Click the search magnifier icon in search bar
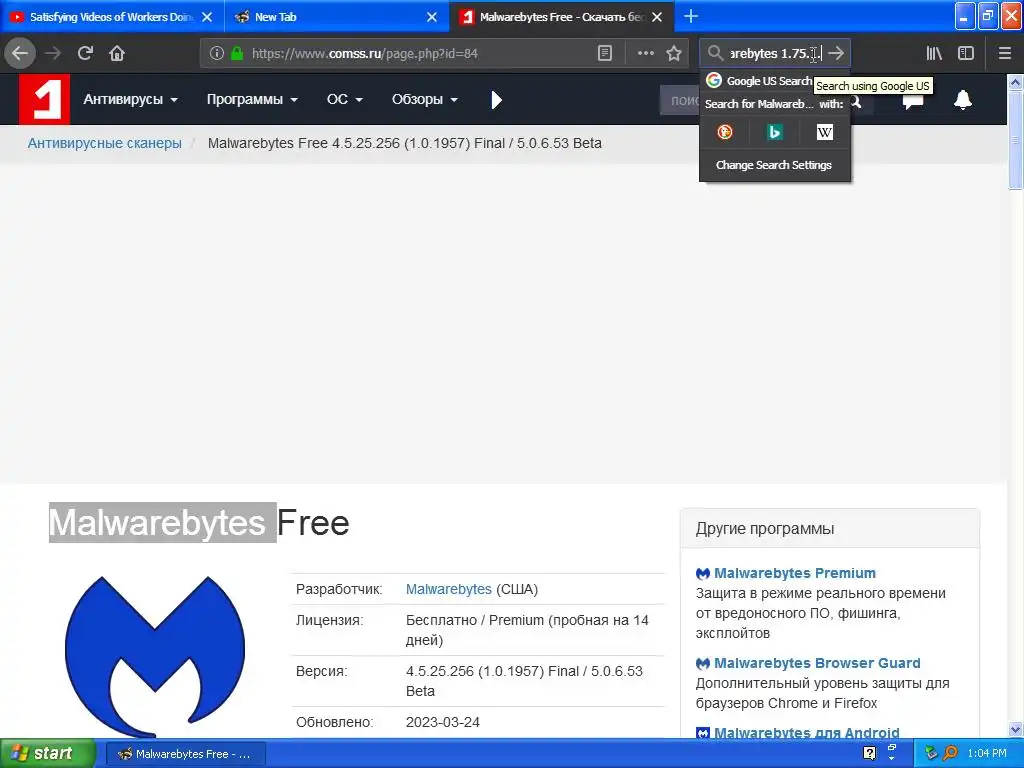 point(715,53)
